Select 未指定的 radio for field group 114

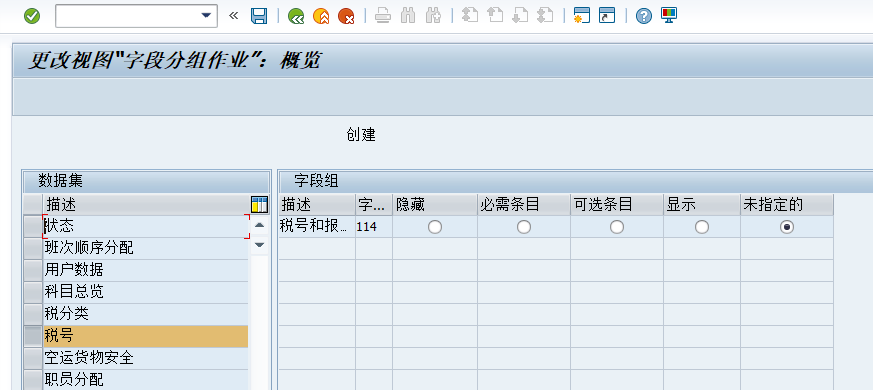[787, 227]
